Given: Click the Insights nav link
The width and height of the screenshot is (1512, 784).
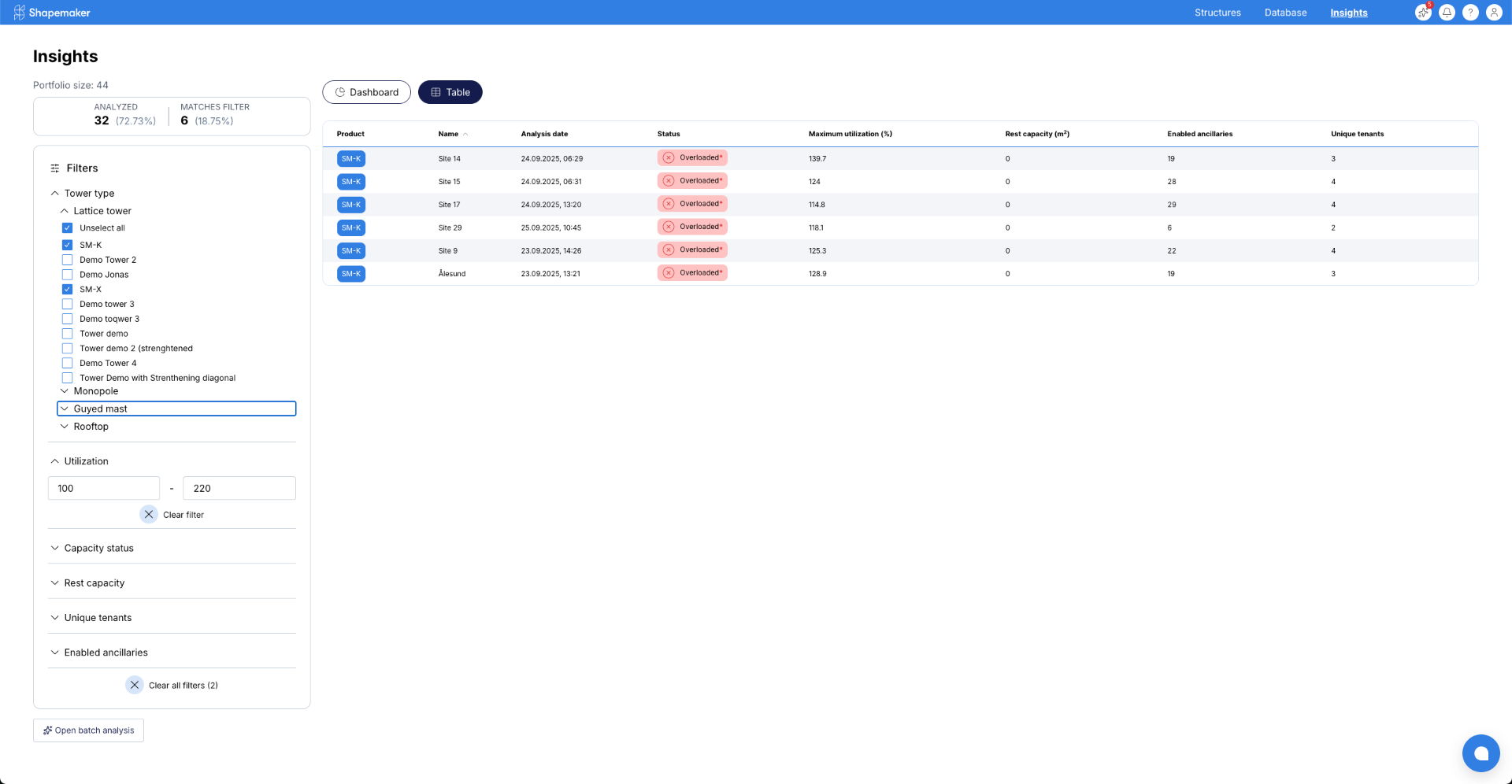Looking at the screenshot, I should 1349,13.
